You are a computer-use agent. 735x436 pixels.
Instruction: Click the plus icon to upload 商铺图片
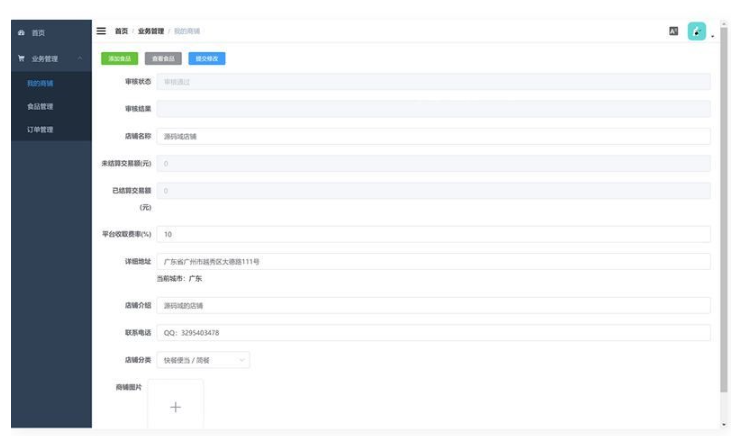coord(175,407)
